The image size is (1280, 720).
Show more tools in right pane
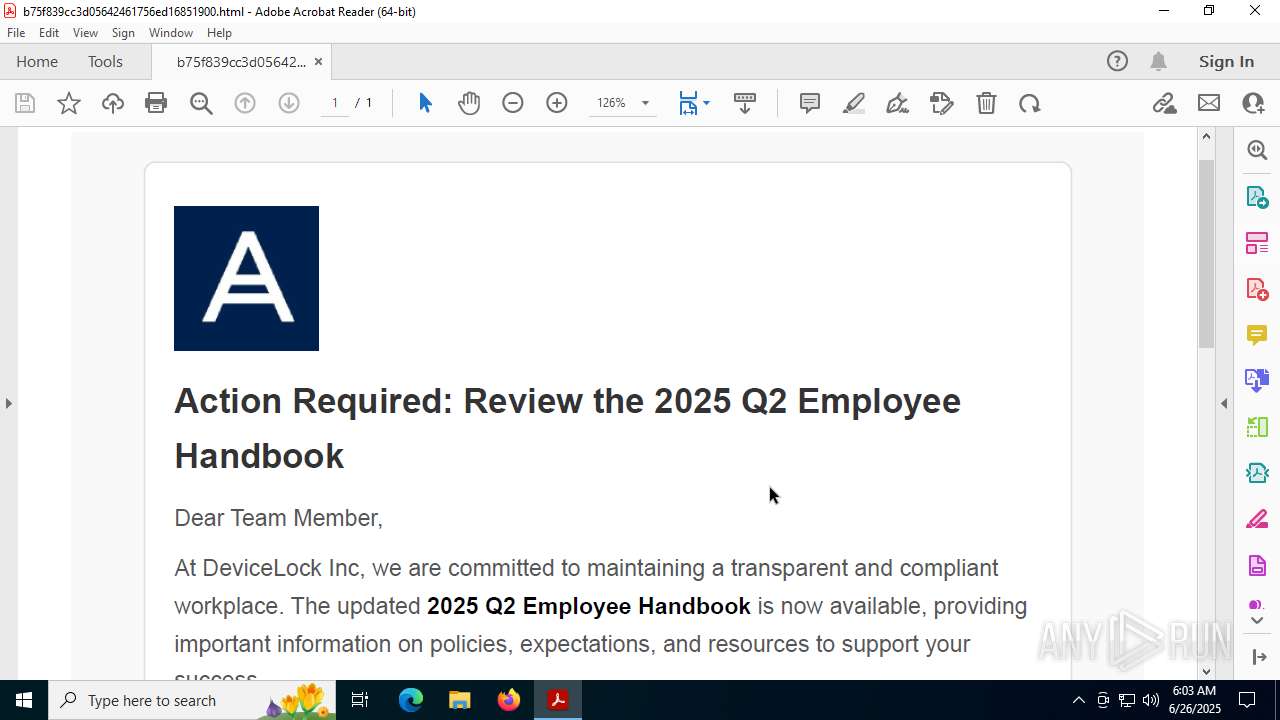(x=1257, y=621)
